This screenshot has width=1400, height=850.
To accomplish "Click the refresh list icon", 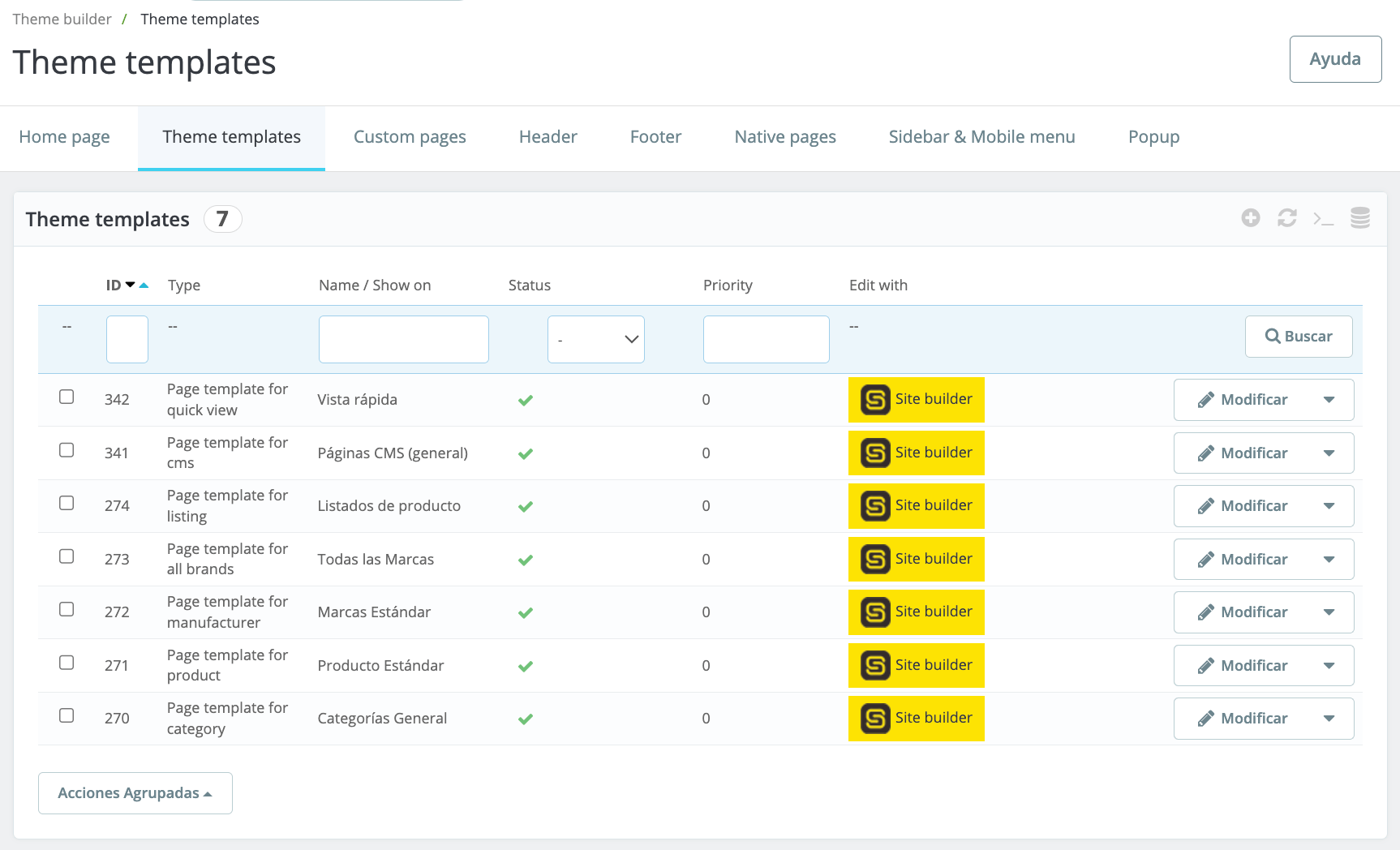I will tap(1286, 218).
